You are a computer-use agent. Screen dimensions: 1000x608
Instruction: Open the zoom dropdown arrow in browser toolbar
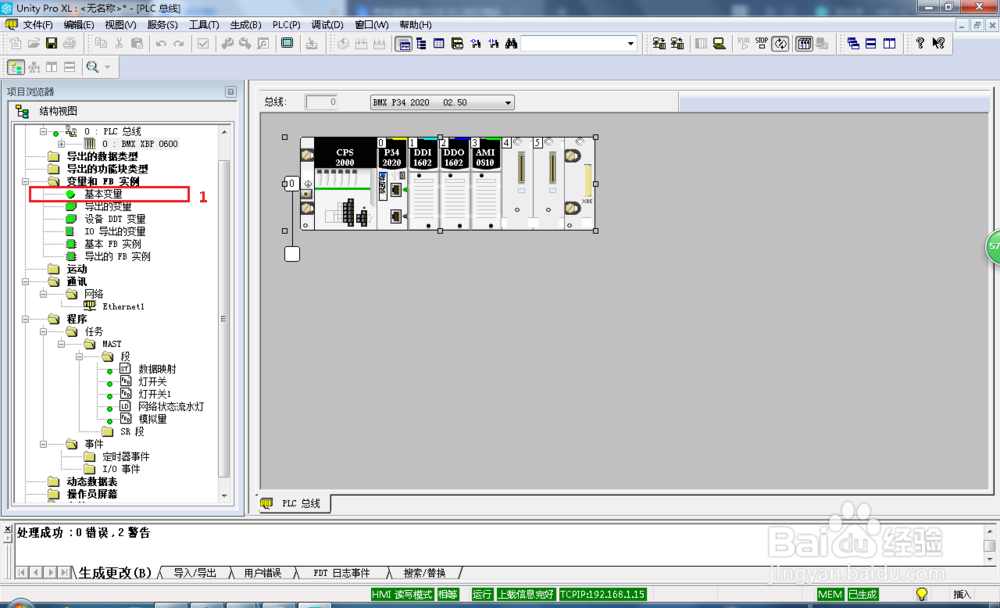tap(107, 67)
